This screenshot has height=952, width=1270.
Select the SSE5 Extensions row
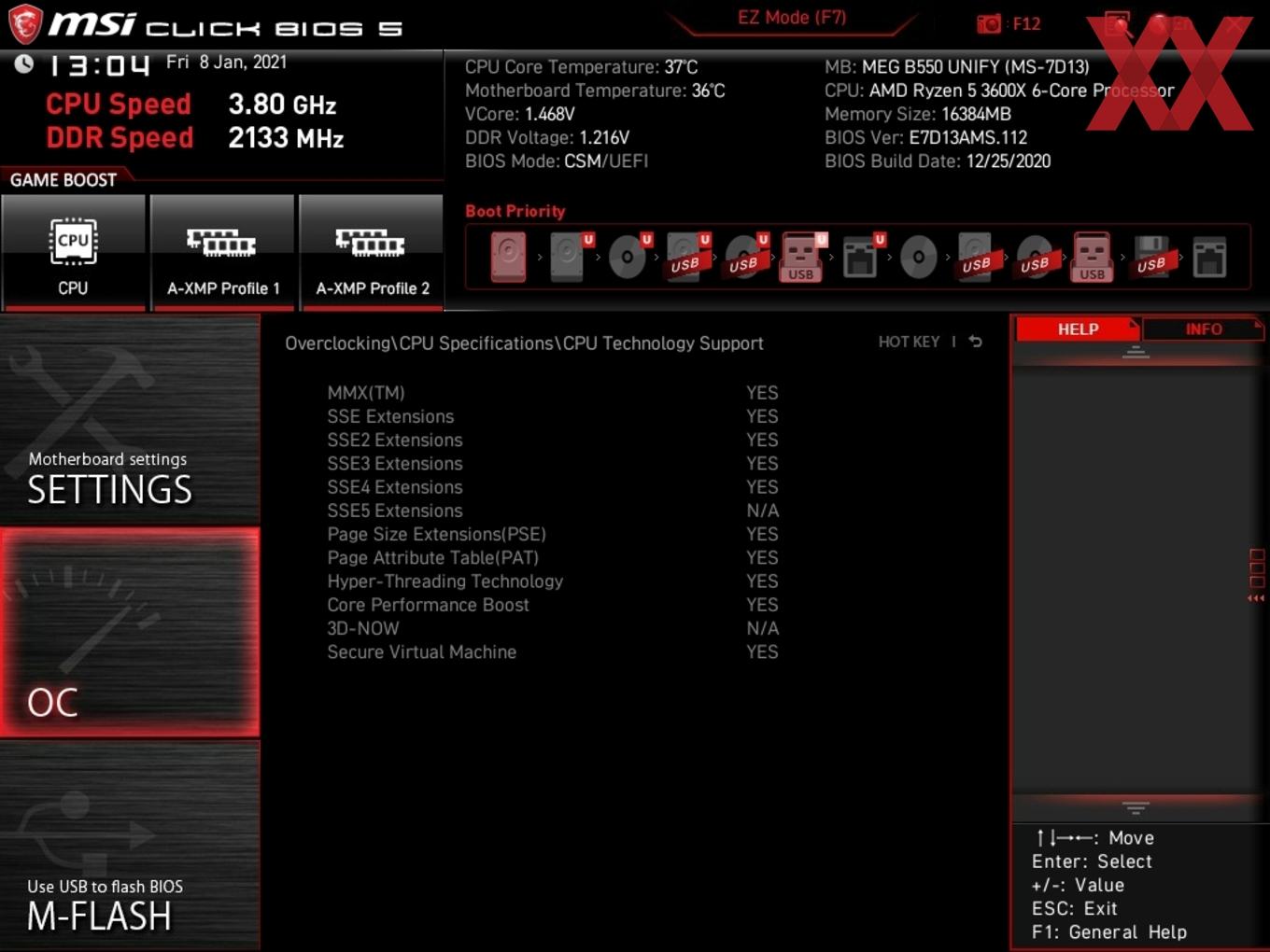click(553, 511)
